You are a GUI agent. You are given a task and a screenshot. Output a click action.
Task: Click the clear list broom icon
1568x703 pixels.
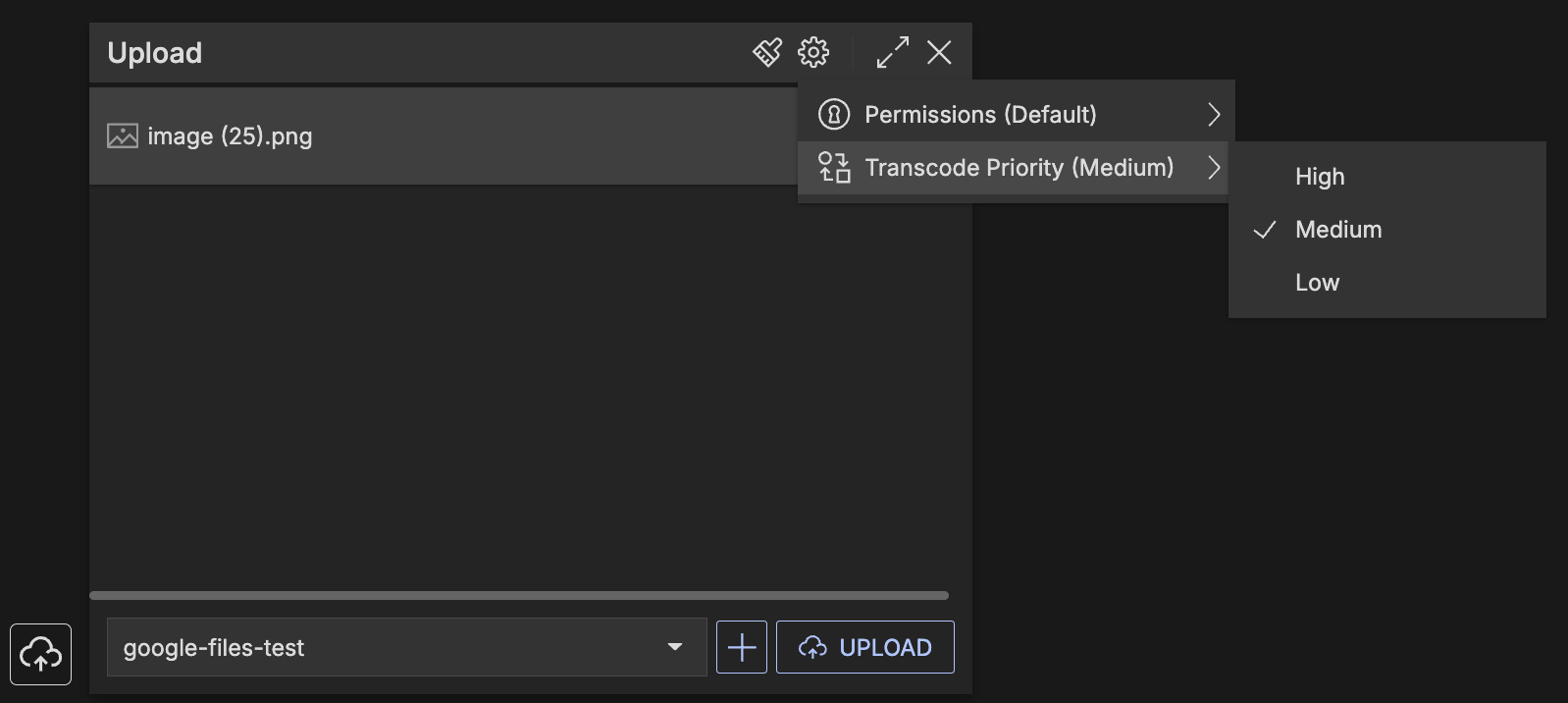(767, 52)
